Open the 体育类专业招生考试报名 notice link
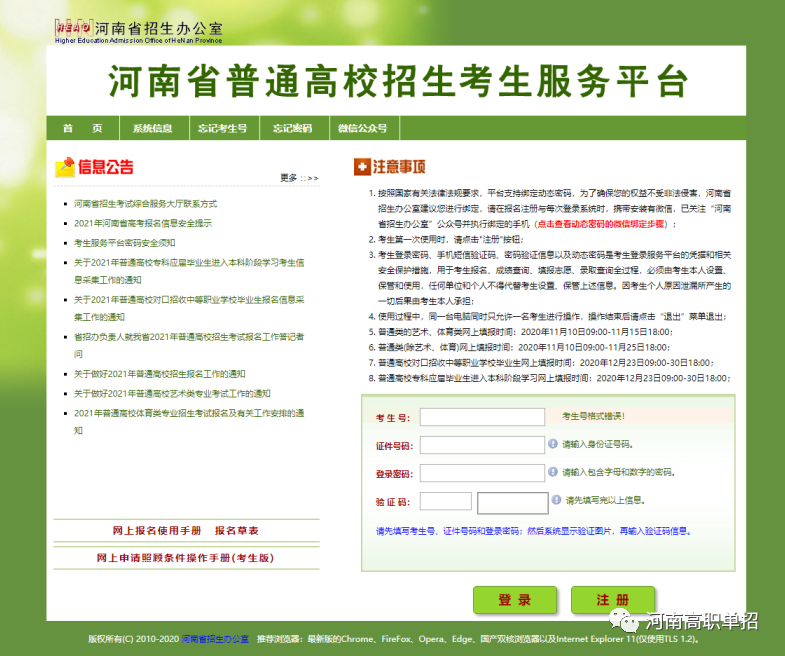Screen dimensions: 785x656 [189, 422]
